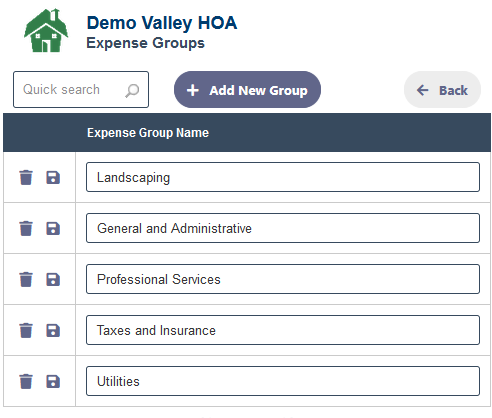This screenshot has width=492, height=418.
Task: Focus the Quick search field
Action: coord(81,89)
